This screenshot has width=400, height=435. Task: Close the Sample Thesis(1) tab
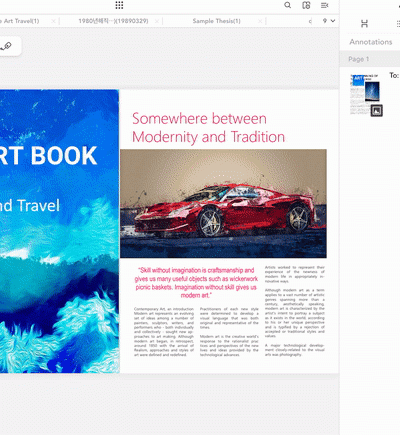point(260,21)
